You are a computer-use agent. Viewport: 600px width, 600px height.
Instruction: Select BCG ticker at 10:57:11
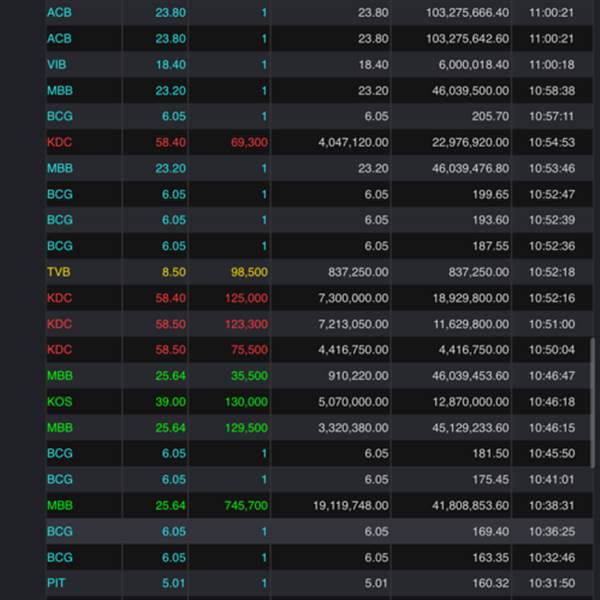[x=60, y=116]
